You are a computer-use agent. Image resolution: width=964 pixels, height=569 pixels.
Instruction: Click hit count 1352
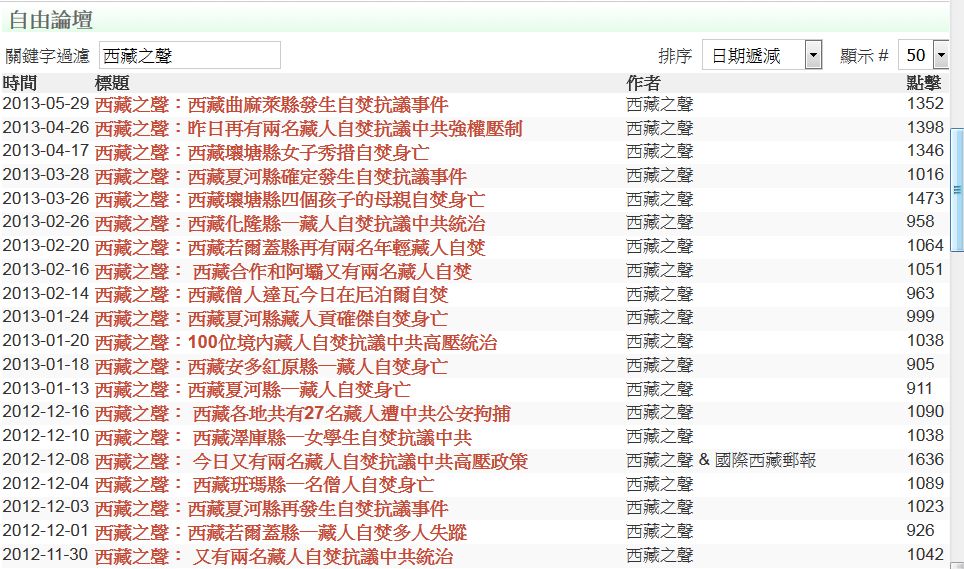pyautogui.click(x=925, y=104)
